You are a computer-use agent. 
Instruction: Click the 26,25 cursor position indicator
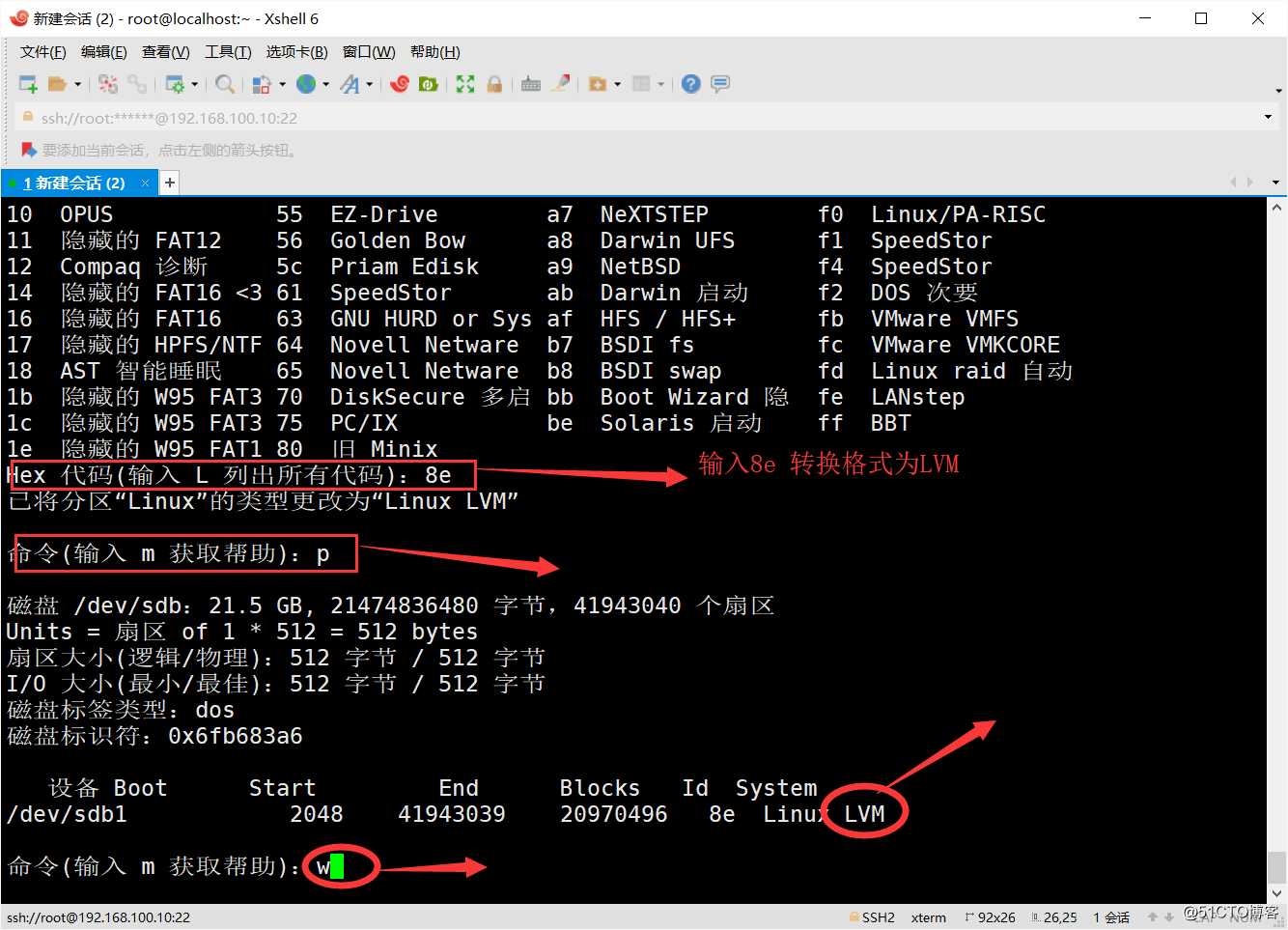(x=1053, y=917)
